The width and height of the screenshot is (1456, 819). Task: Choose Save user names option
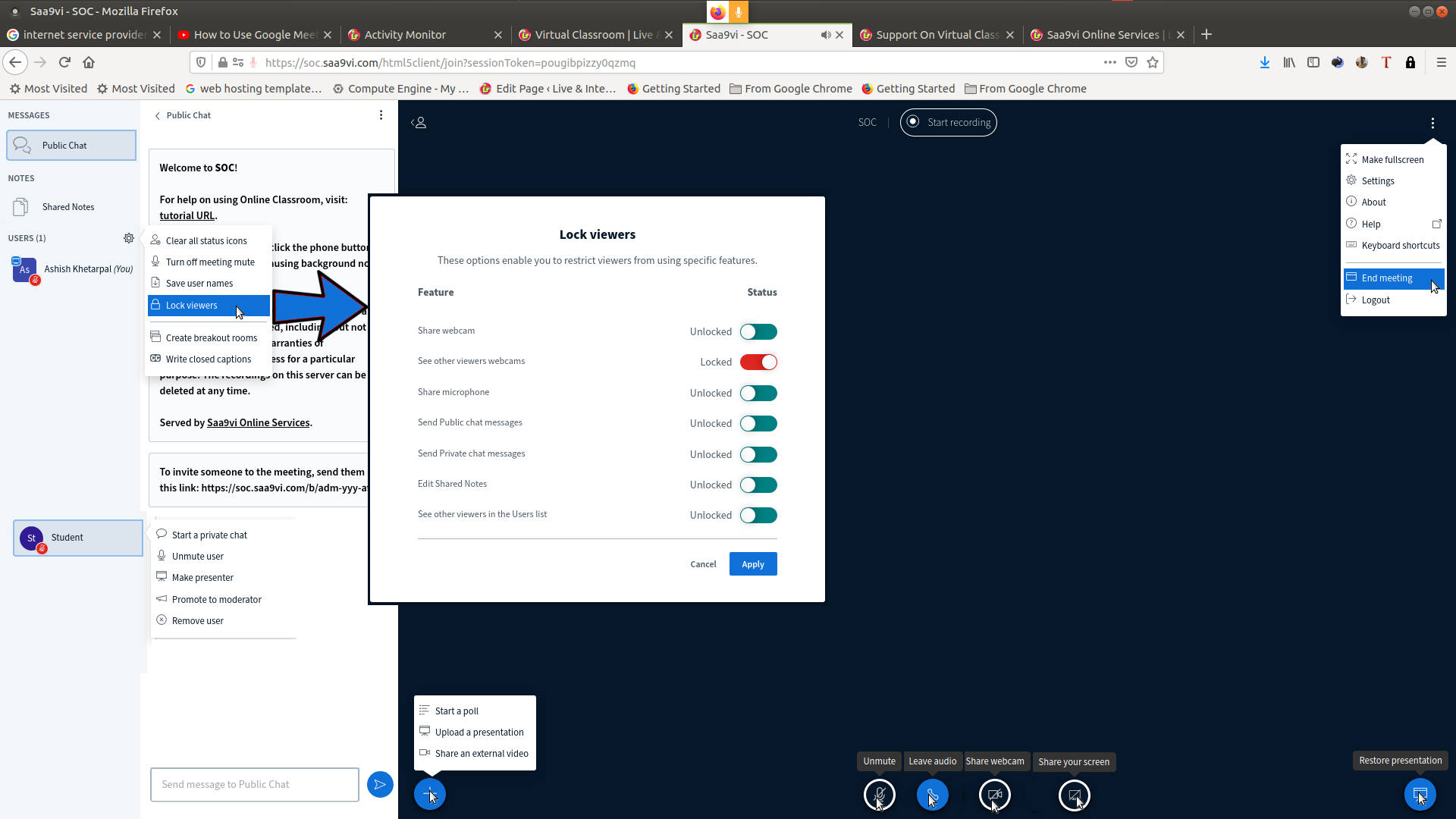[209, 283]
